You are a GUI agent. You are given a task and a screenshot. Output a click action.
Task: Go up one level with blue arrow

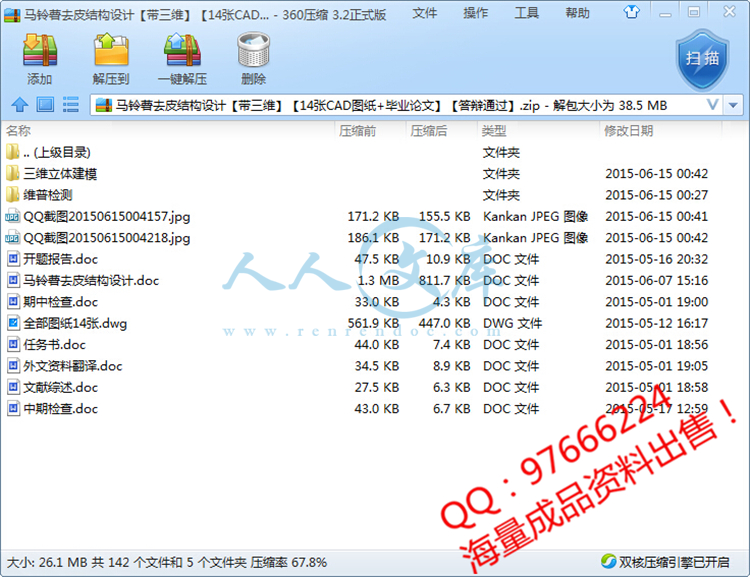tap(20, 104)
